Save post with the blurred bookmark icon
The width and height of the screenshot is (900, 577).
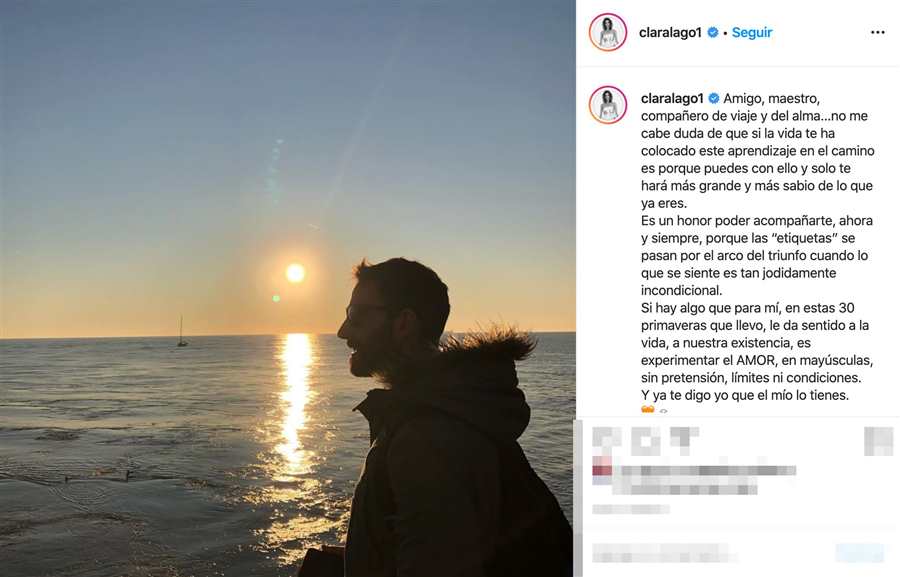(x=878, y=440)
